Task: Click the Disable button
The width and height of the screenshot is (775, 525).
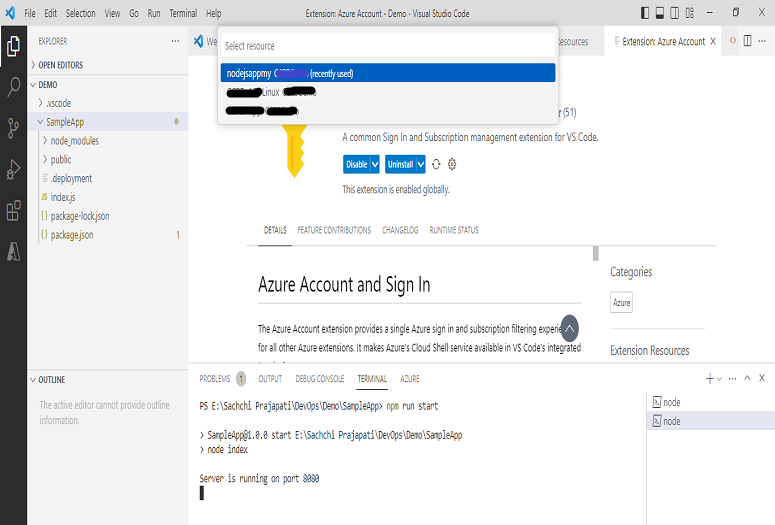Action: pos(356,164)
